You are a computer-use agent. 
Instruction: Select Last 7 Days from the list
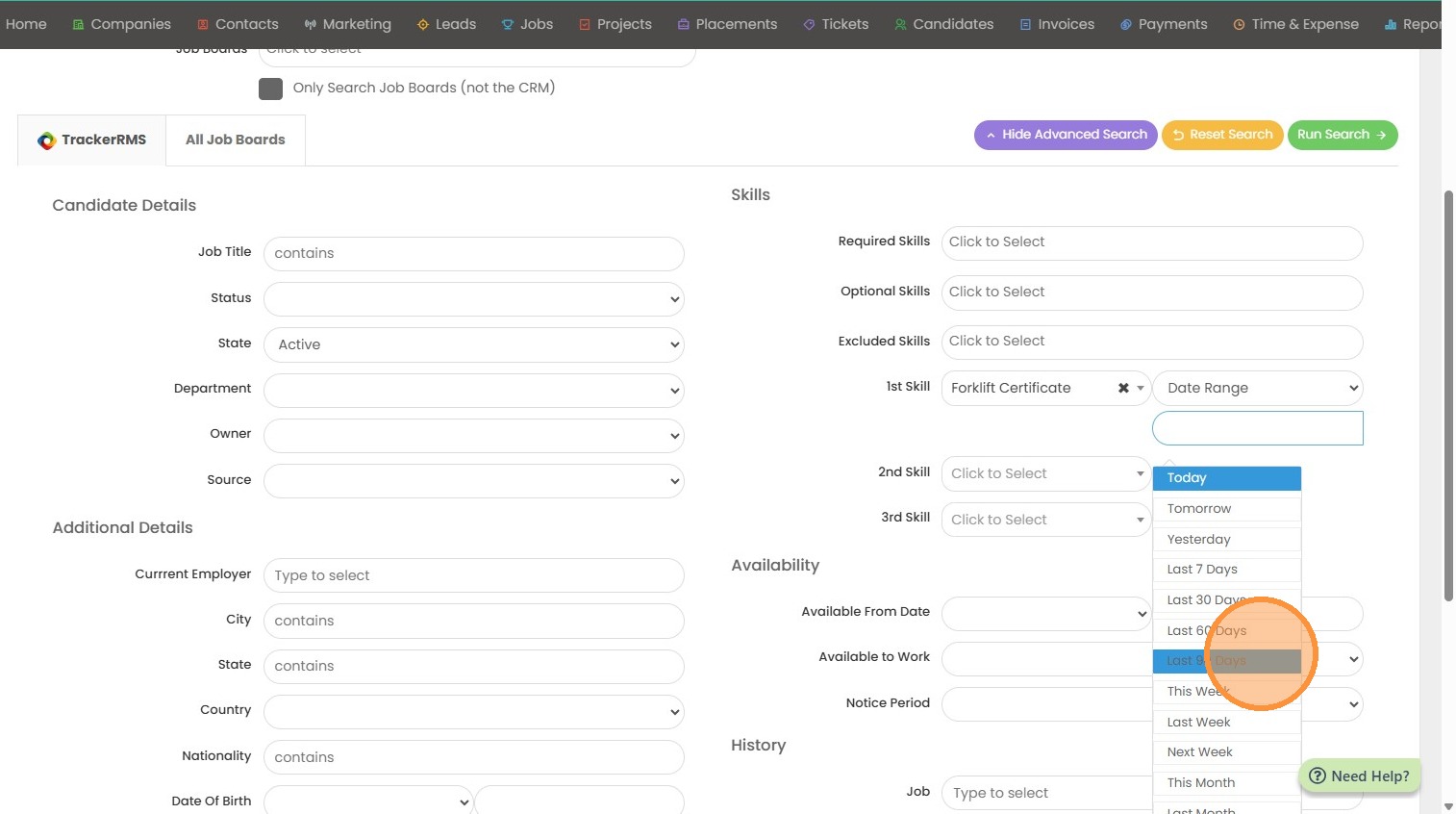(x=1202, y=570)
